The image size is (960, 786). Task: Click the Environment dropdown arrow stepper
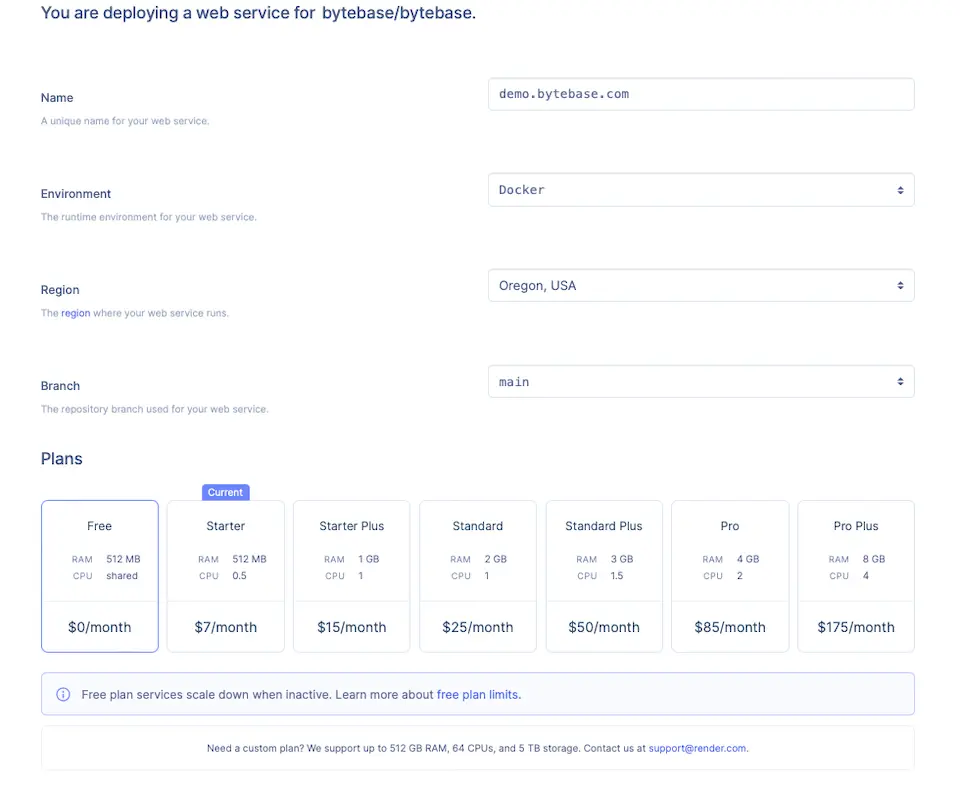click(x=900, y=190)
